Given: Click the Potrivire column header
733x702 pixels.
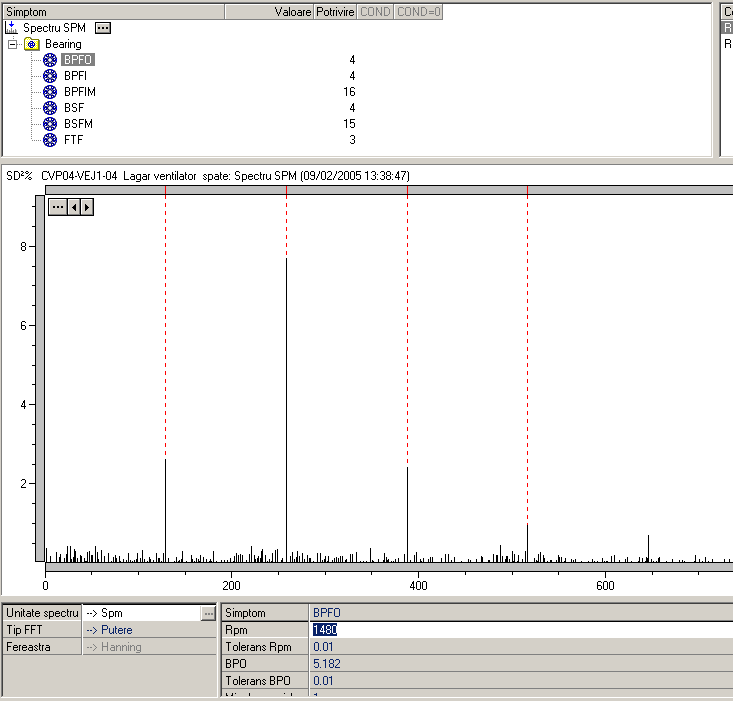Looking at the screenshot, I should pyautogui.click(x=334, y=12).
